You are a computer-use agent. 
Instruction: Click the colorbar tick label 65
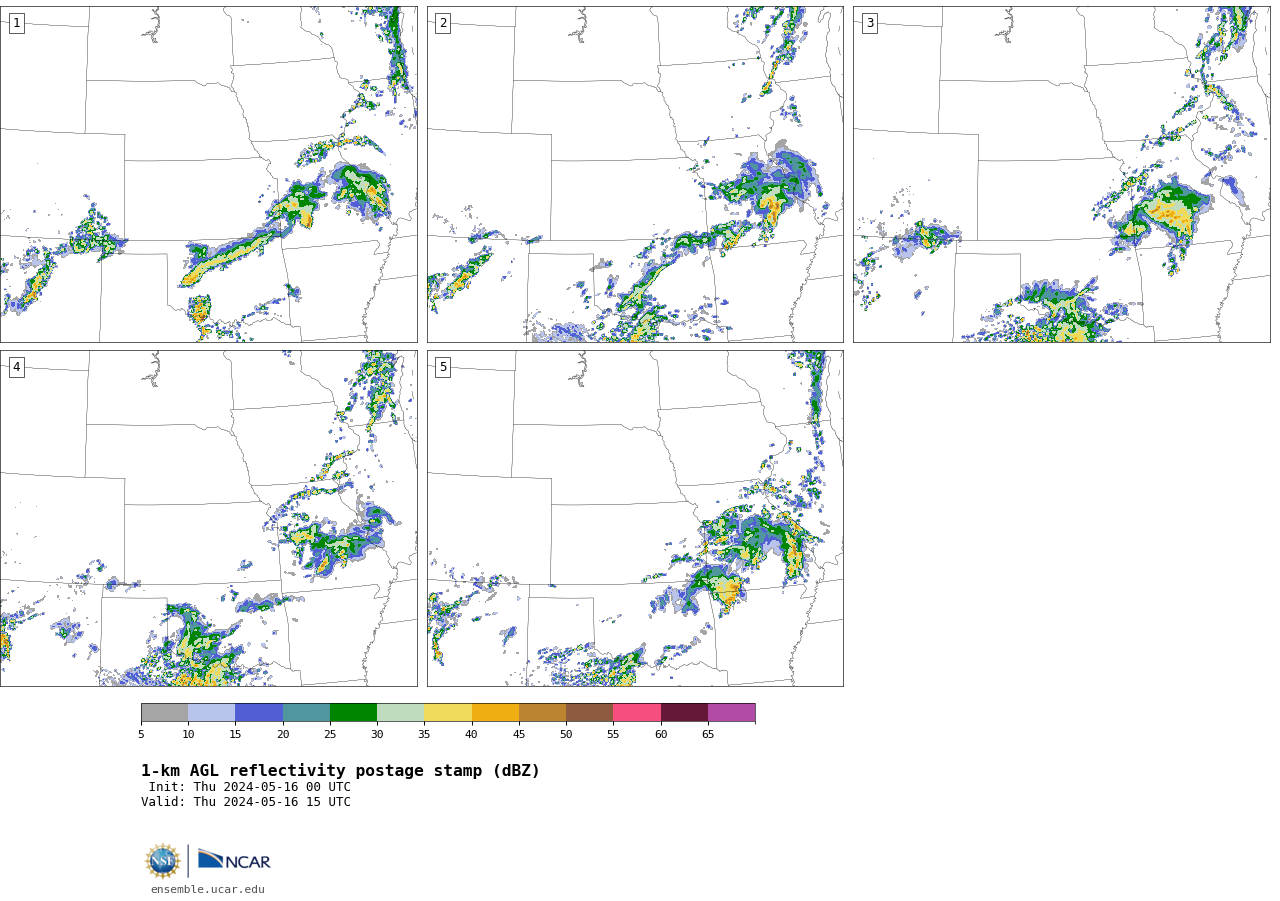click(708, 735)
